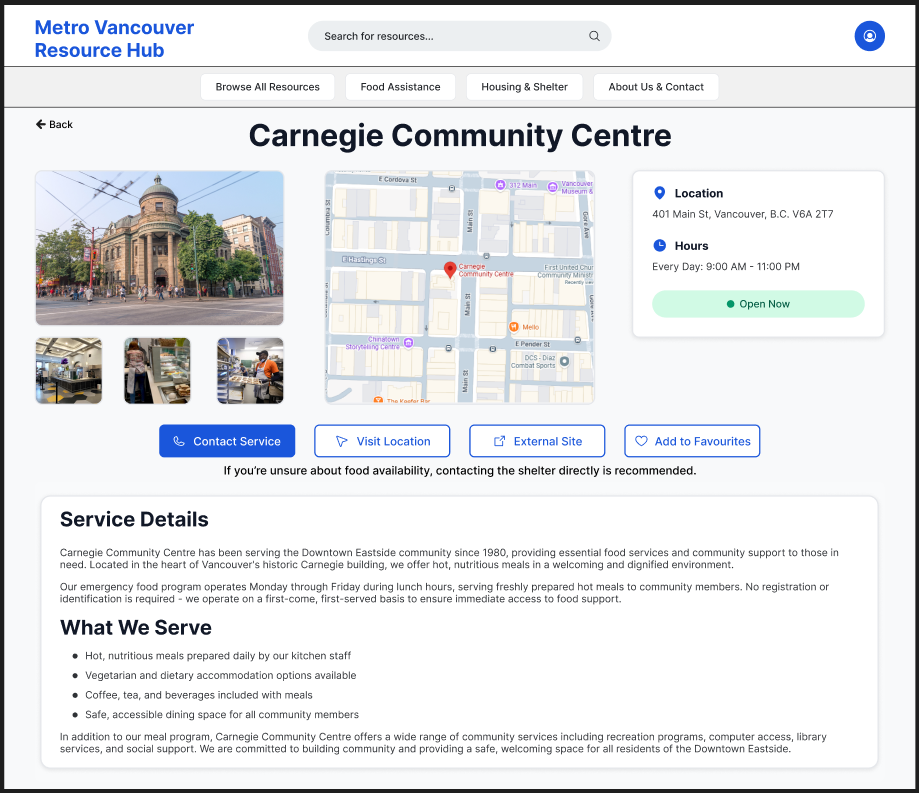Click the Location pin icon in info card
919x793 pixels.
pos(659,193)
